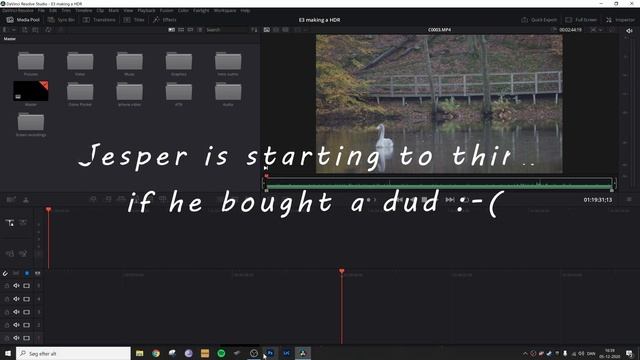Screen dimensions: 640x360
Task: Open the Help menu
Action: click(245, 11)
